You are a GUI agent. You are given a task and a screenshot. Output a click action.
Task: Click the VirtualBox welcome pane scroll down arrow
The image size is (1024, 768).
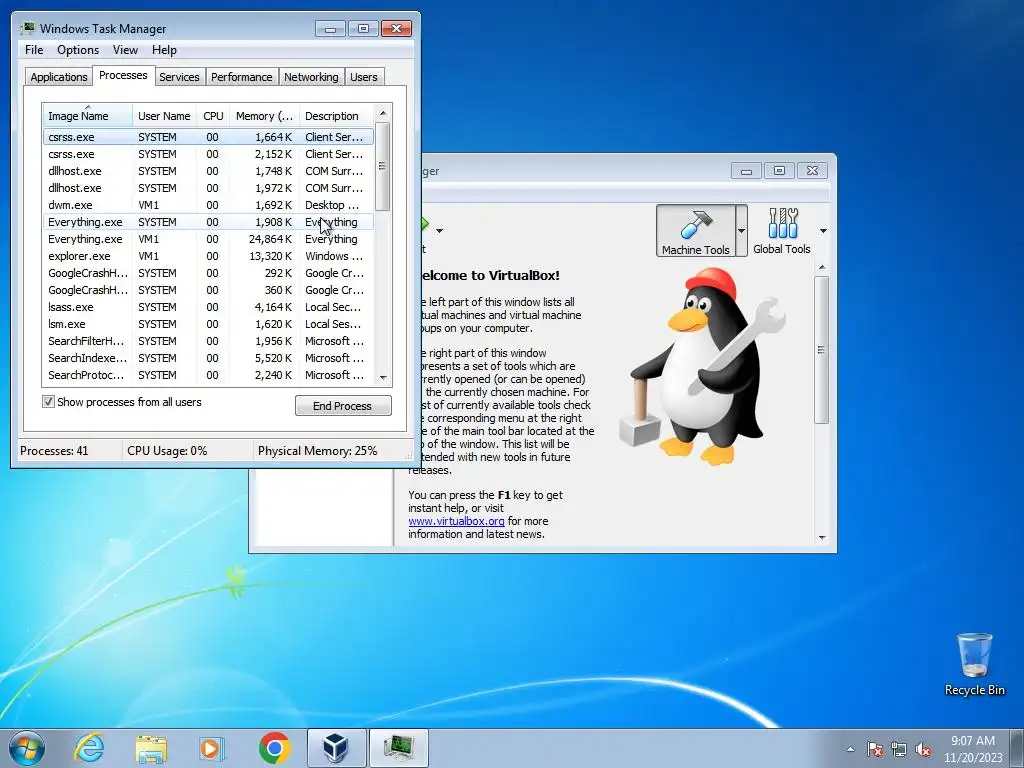pyautogui.click(x=822, y=538)
